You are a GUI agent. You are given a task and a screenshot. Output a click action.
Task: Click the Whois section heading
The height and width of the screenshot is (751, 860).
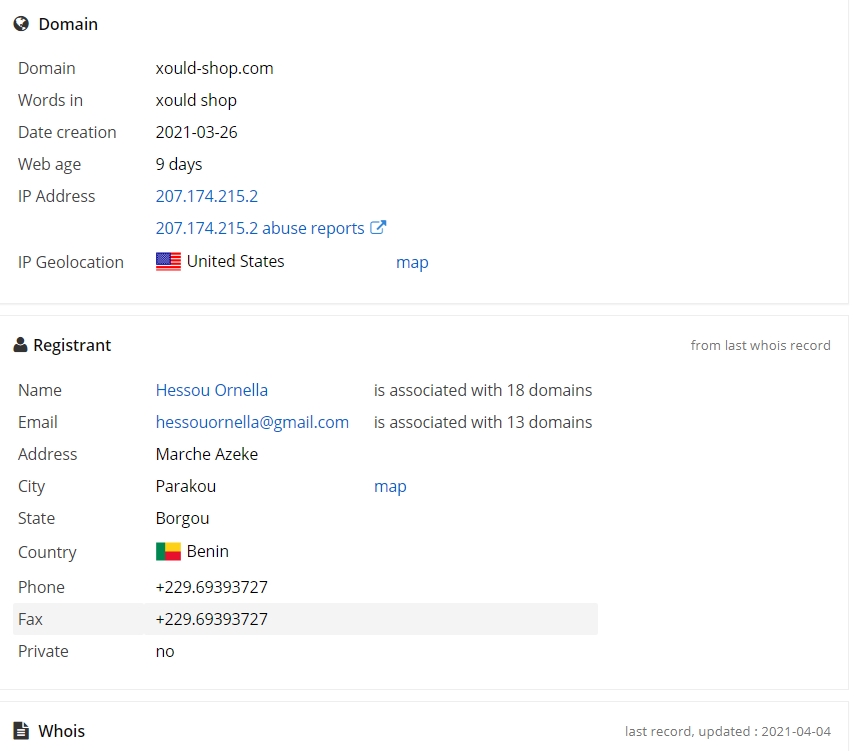coord(61,731)
